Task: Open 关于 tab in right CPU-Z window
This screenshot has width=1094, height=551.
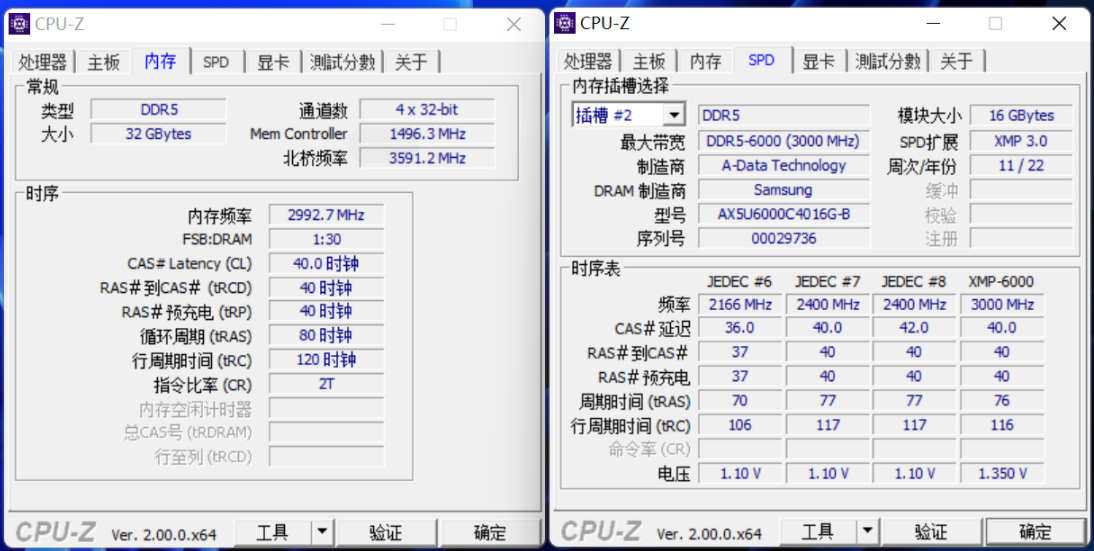Action: 957,61
